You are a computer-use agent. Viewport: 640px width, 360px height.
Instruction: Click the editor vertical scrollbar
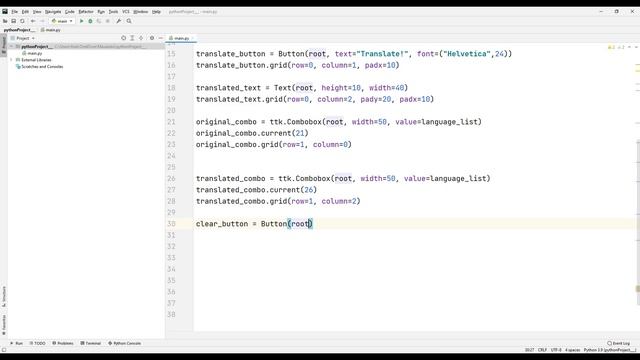coord(638,222)
